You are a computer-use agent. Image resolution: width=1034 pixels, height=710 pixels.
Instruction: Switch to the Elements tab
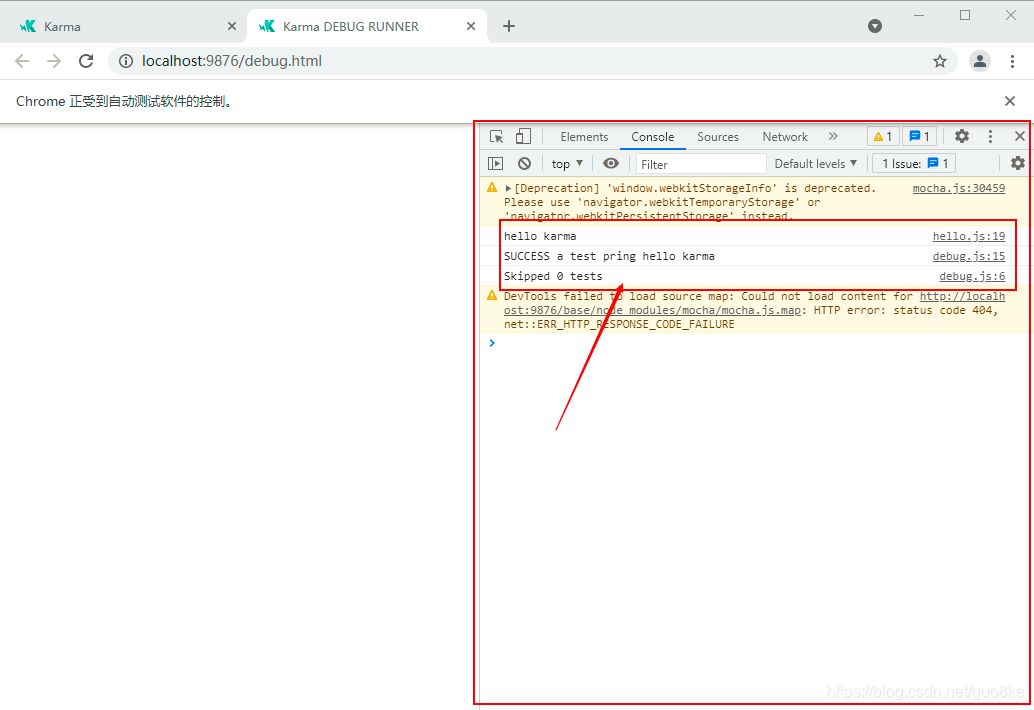click(584, 137)
